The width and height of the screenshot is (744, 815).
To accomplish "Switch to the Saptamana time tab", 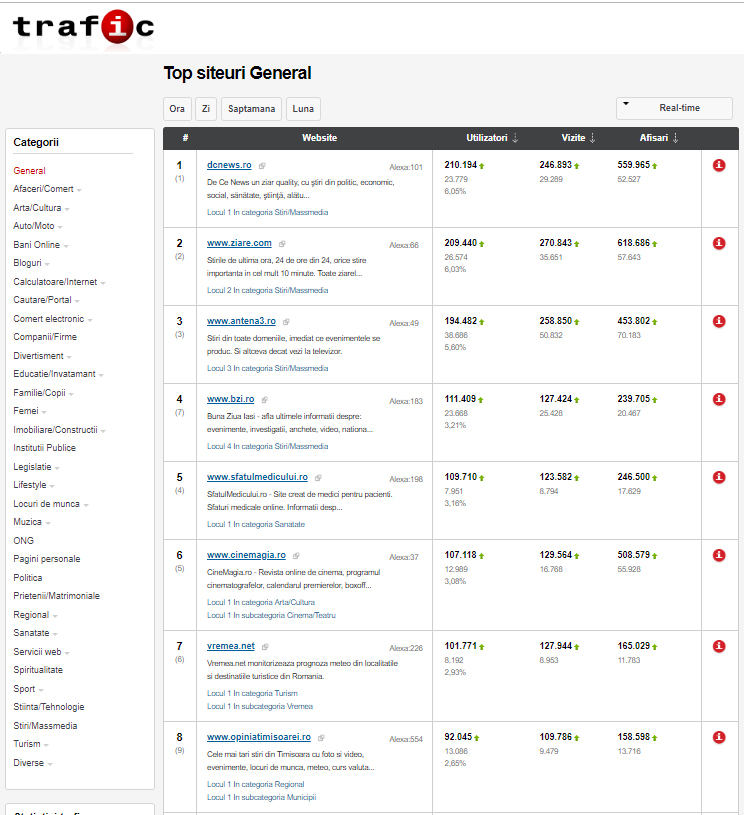I will 252,109.
